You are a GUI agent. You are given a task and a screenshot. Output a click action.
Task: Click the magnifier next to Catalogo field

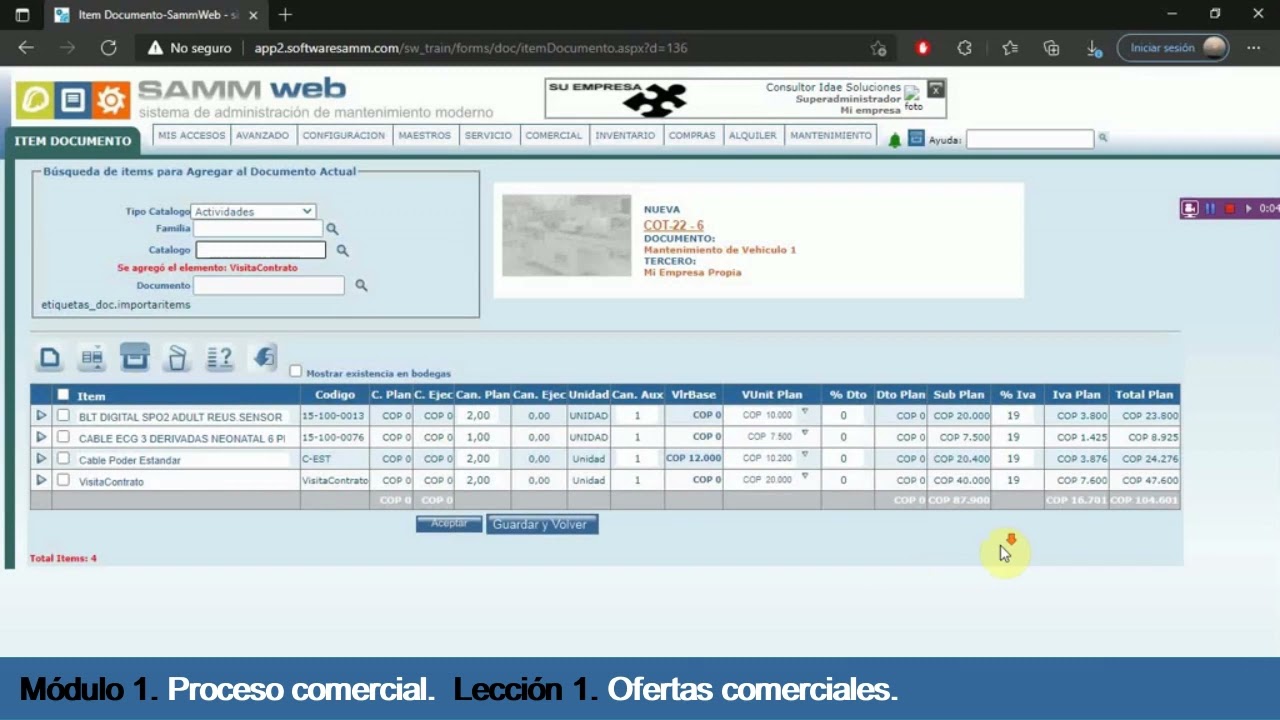(342, 251)
